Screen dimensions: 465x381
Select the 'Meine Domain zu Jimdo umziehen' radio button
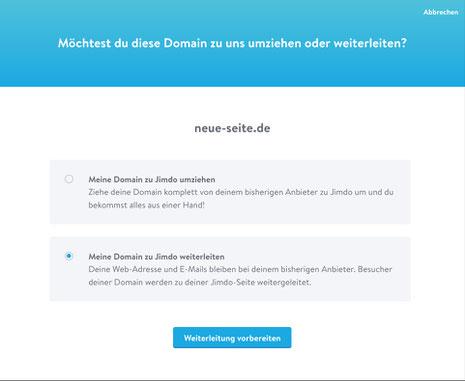coord(69,179)
